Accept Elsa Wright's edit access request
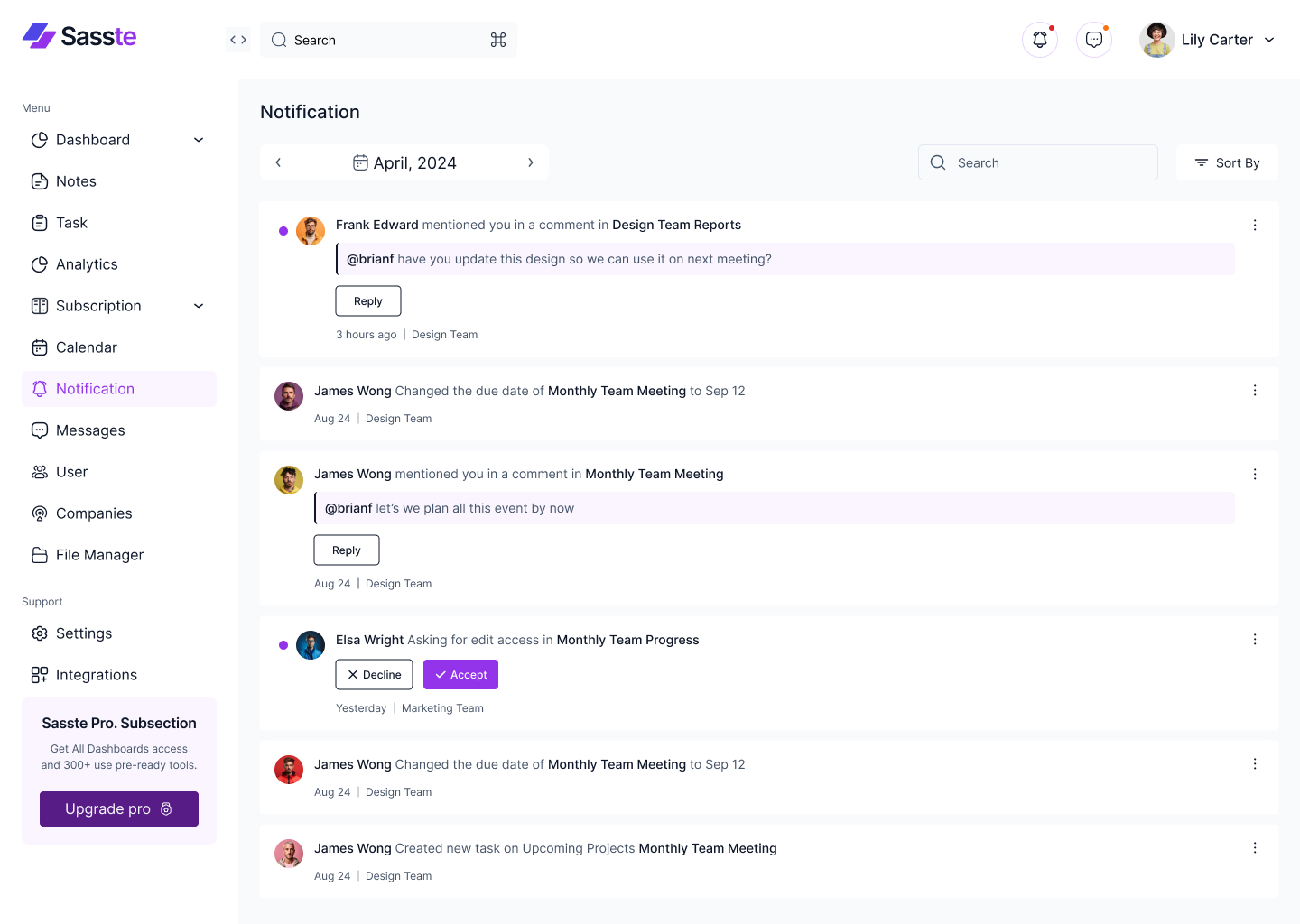Screen dimensions: 1300x924 point(460,674)
